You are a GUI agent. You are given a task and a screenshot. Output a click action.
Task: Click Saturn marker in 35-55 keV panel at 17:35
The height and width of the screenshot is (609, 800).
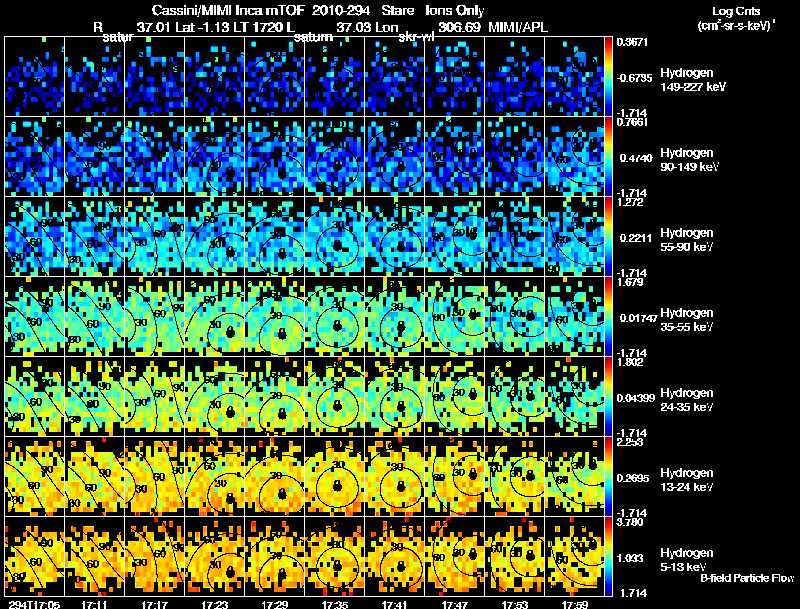click(x=337, y=325)
